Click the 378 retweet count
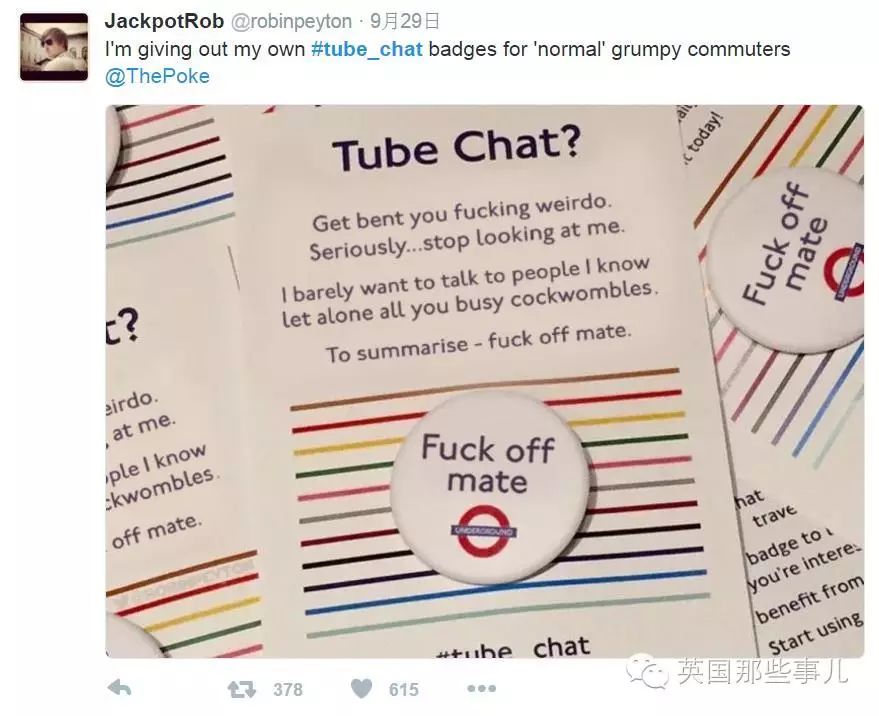The image size is (879, 716). (x=288, y=689)
